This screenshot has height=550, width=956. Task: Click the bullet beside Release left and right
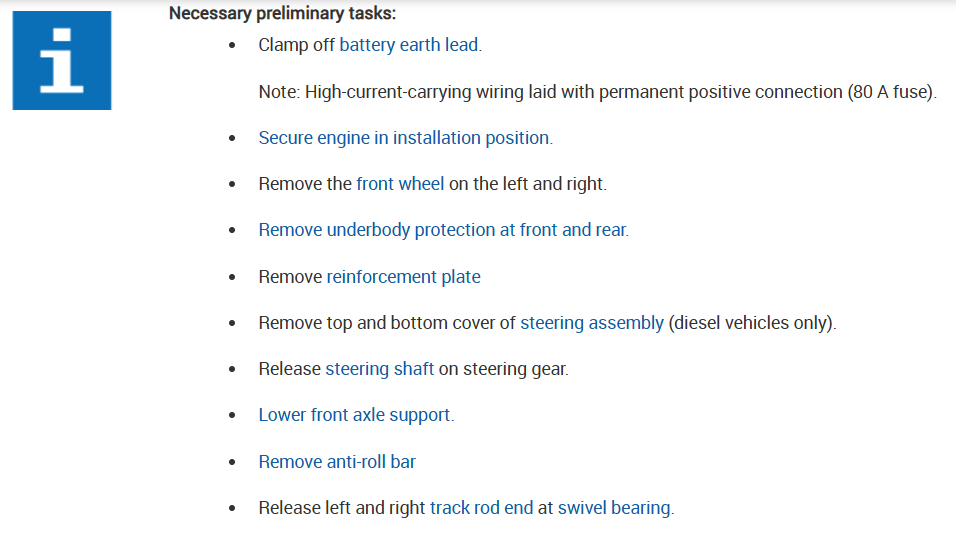pyautogui.click(x=233, y=509)
